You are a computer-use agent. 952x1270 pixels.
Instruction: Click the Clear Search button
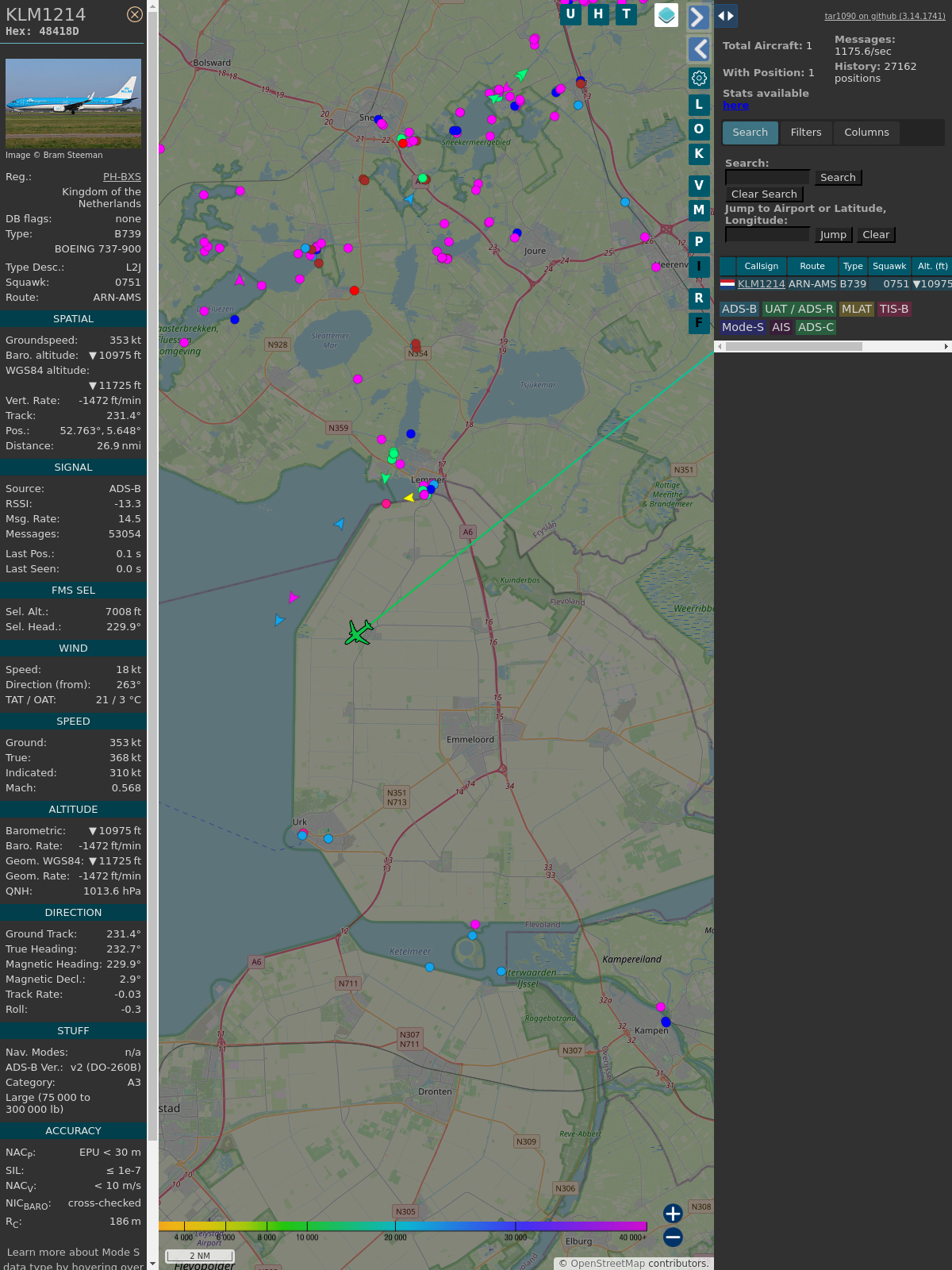coord(764,194)
